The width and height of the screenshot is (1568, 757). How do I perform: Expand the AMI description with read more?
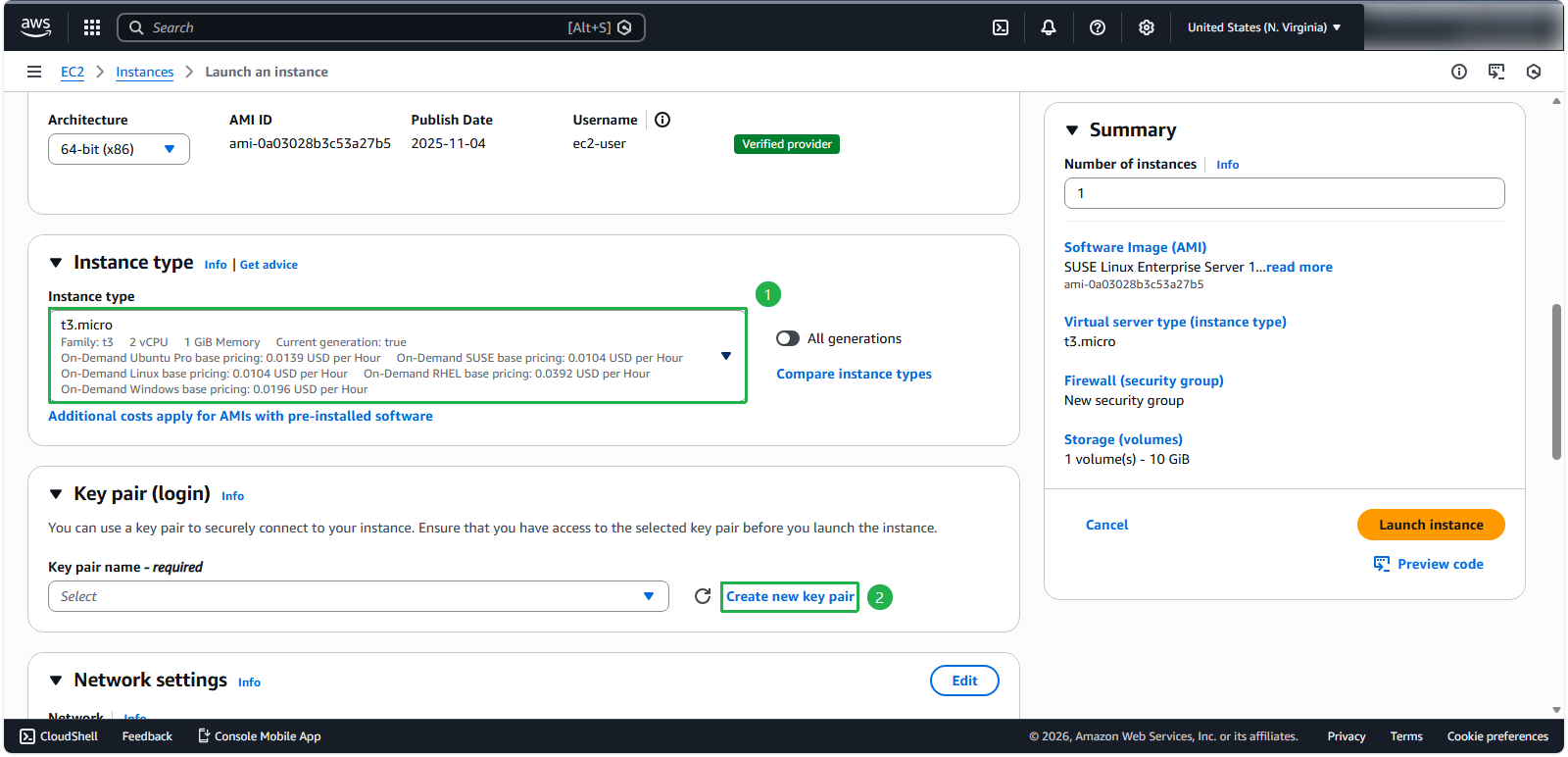1298,267
